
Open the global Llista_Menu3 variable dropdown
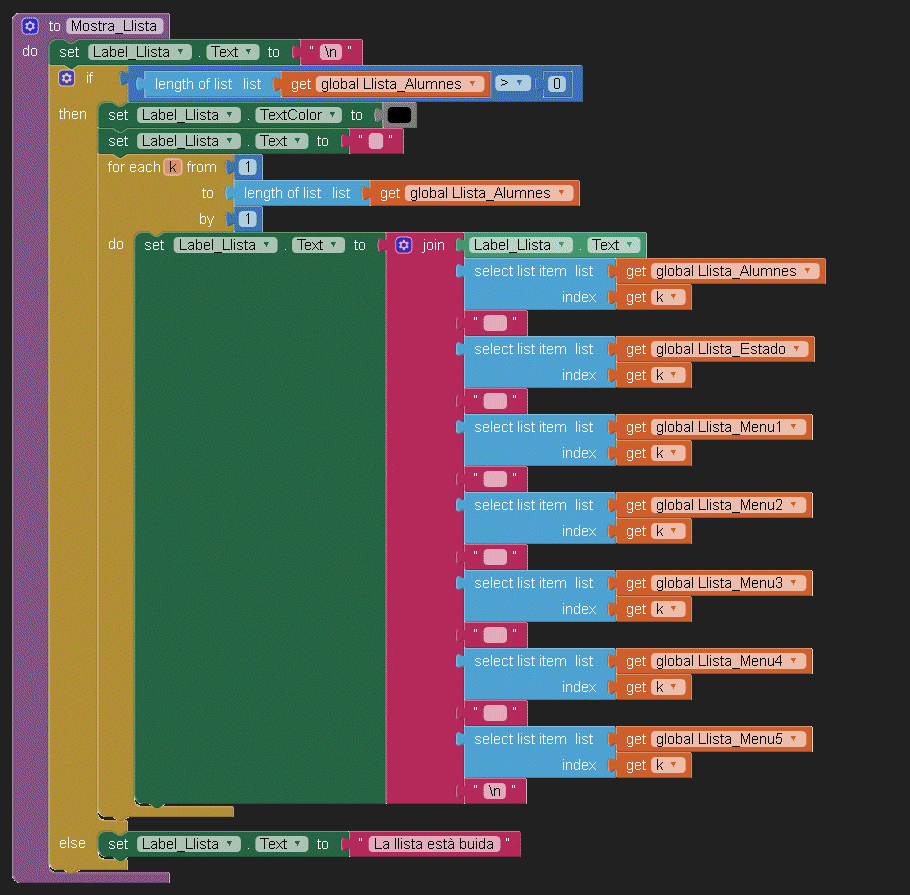[x=795, y=583]
